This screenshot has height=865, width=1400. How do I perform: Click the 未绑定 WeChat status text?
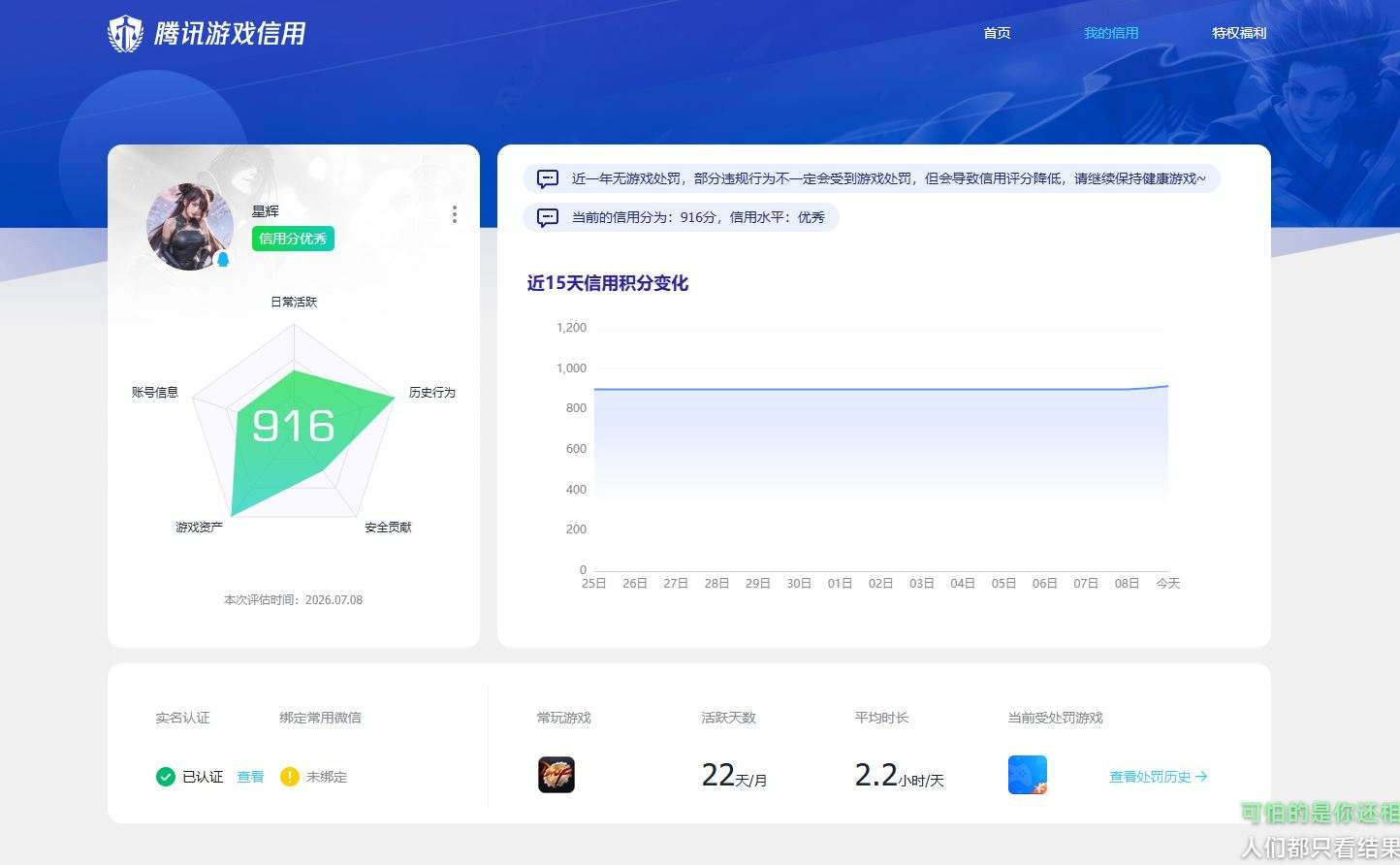[327, 777]
